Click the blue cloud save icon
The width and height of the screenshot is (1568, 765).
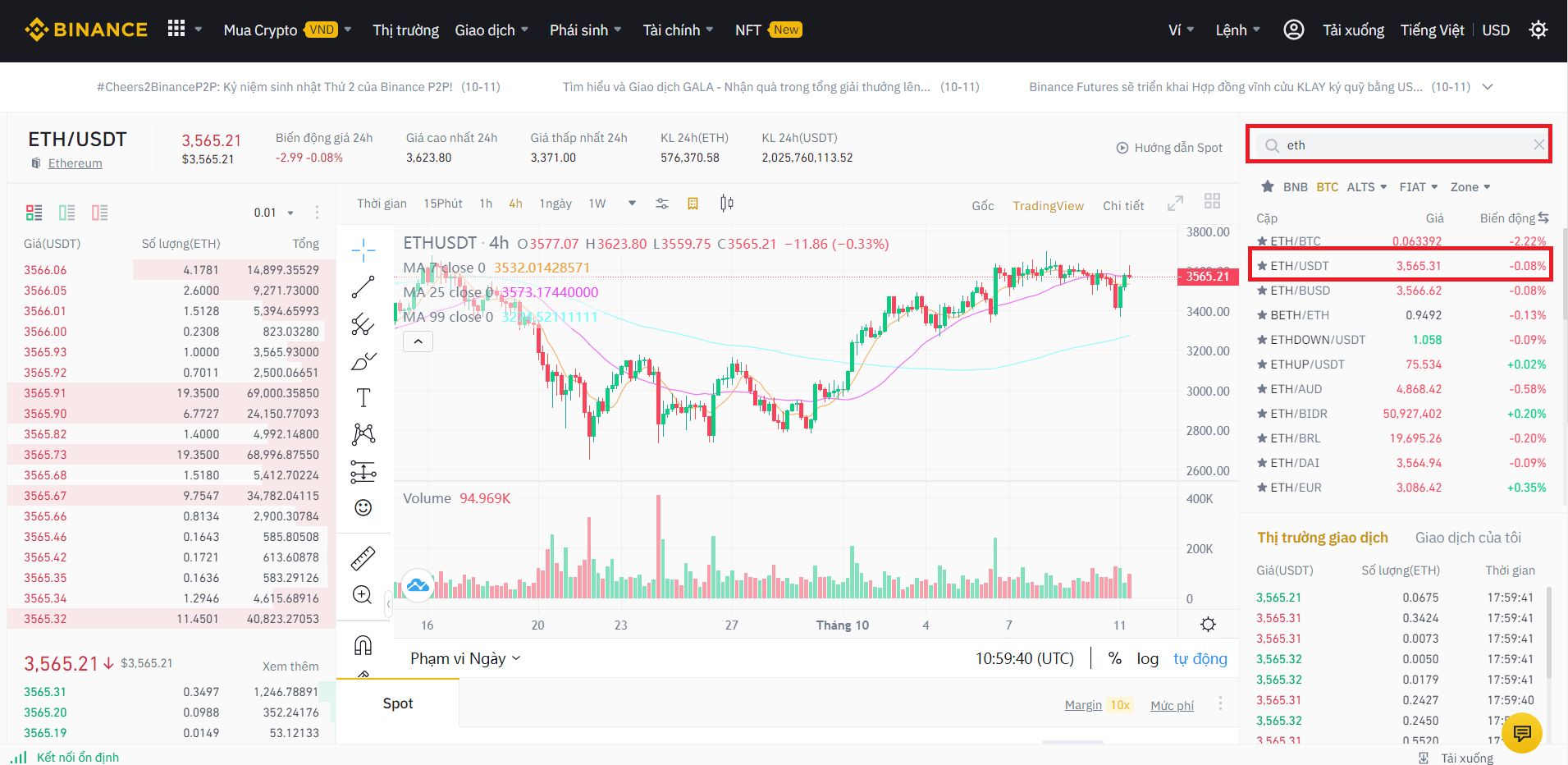418,585
